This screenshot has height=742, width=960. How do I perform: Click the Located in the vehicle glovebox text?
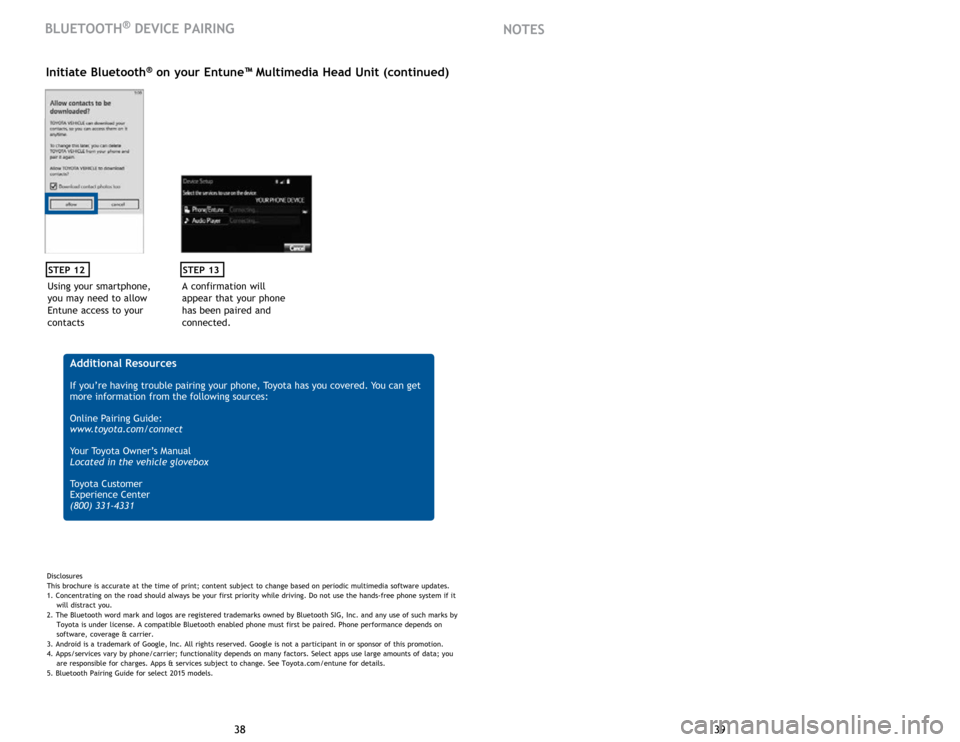[x=139, y=462]
